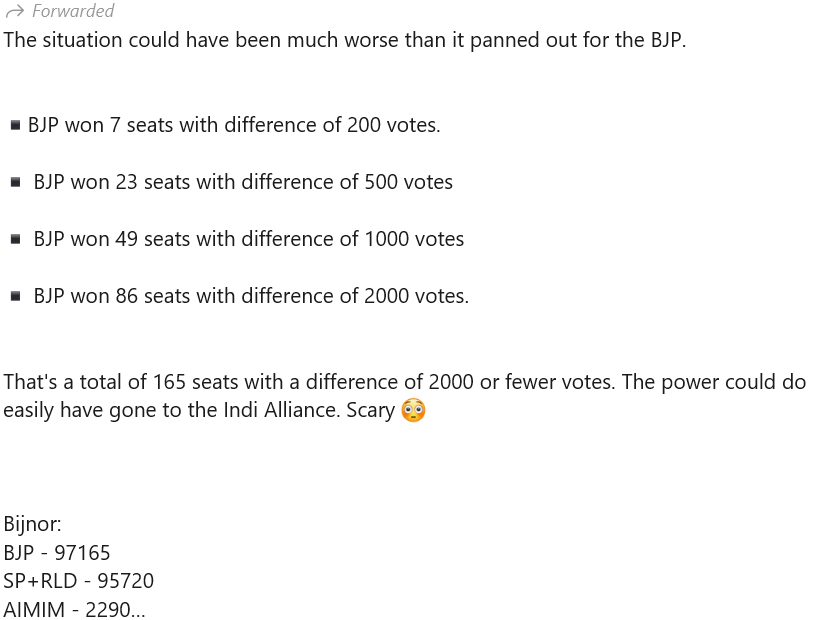The height and width of the screenshot is (620, 836).
Task: Click the 'SP+RLD - 95720' line
Action: [78, 581]
